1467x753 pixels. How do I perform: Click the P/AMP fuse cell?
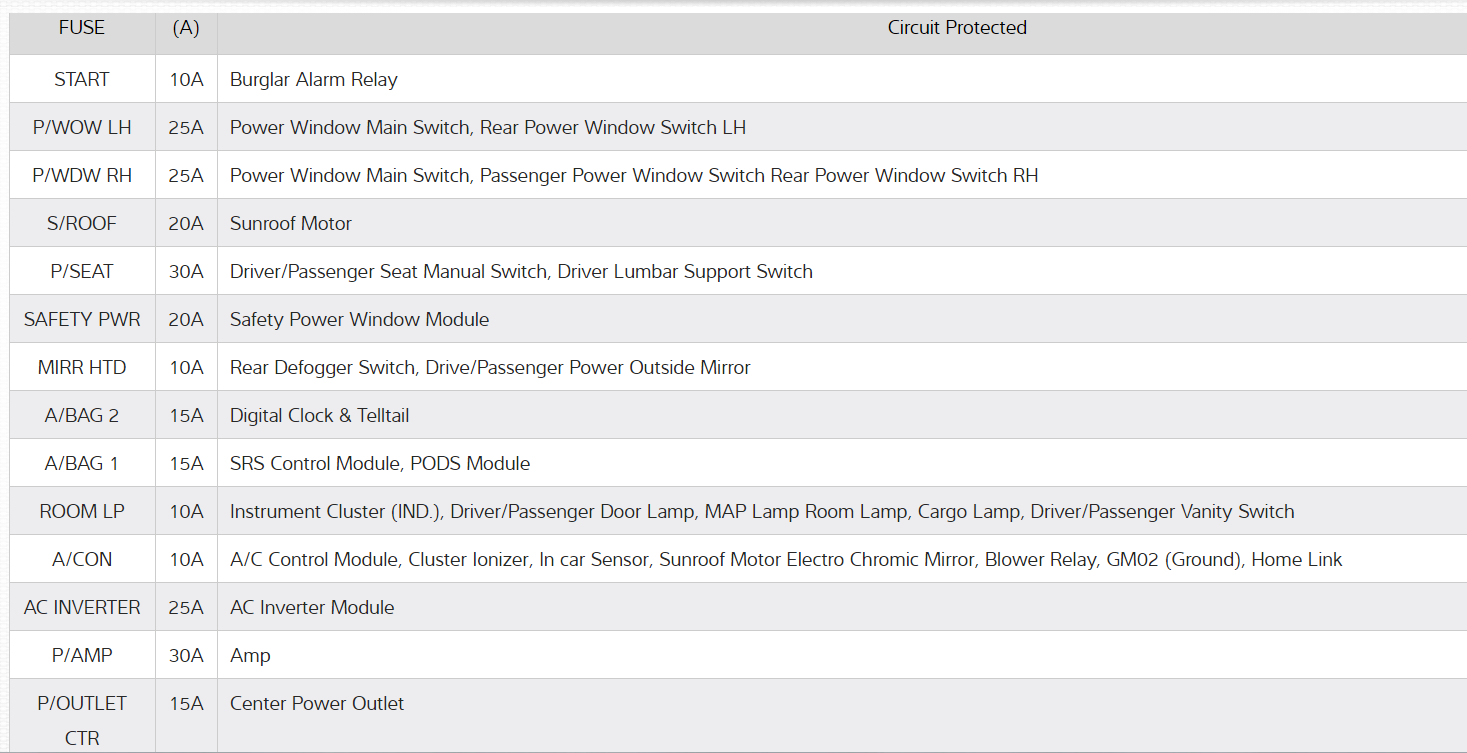coord(82,656)
